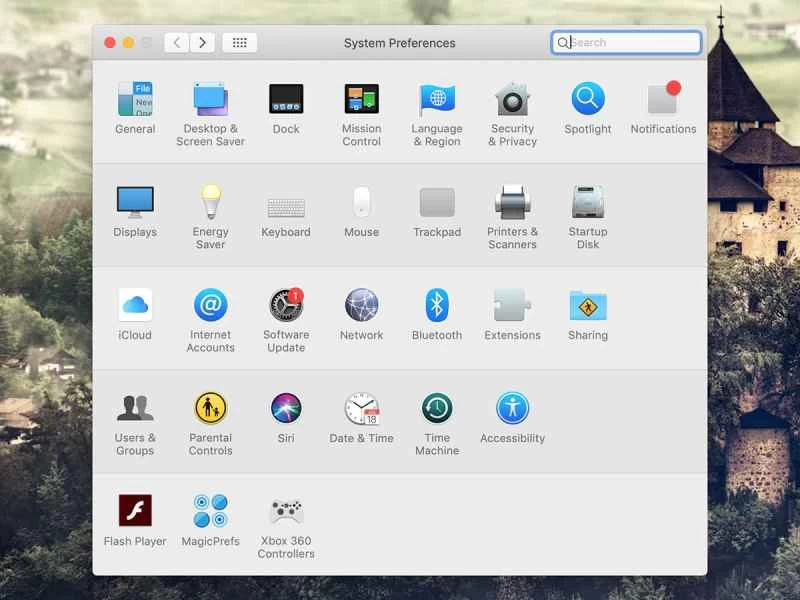Click inside the Search field
800x600 pixels.
coord(626,43)
